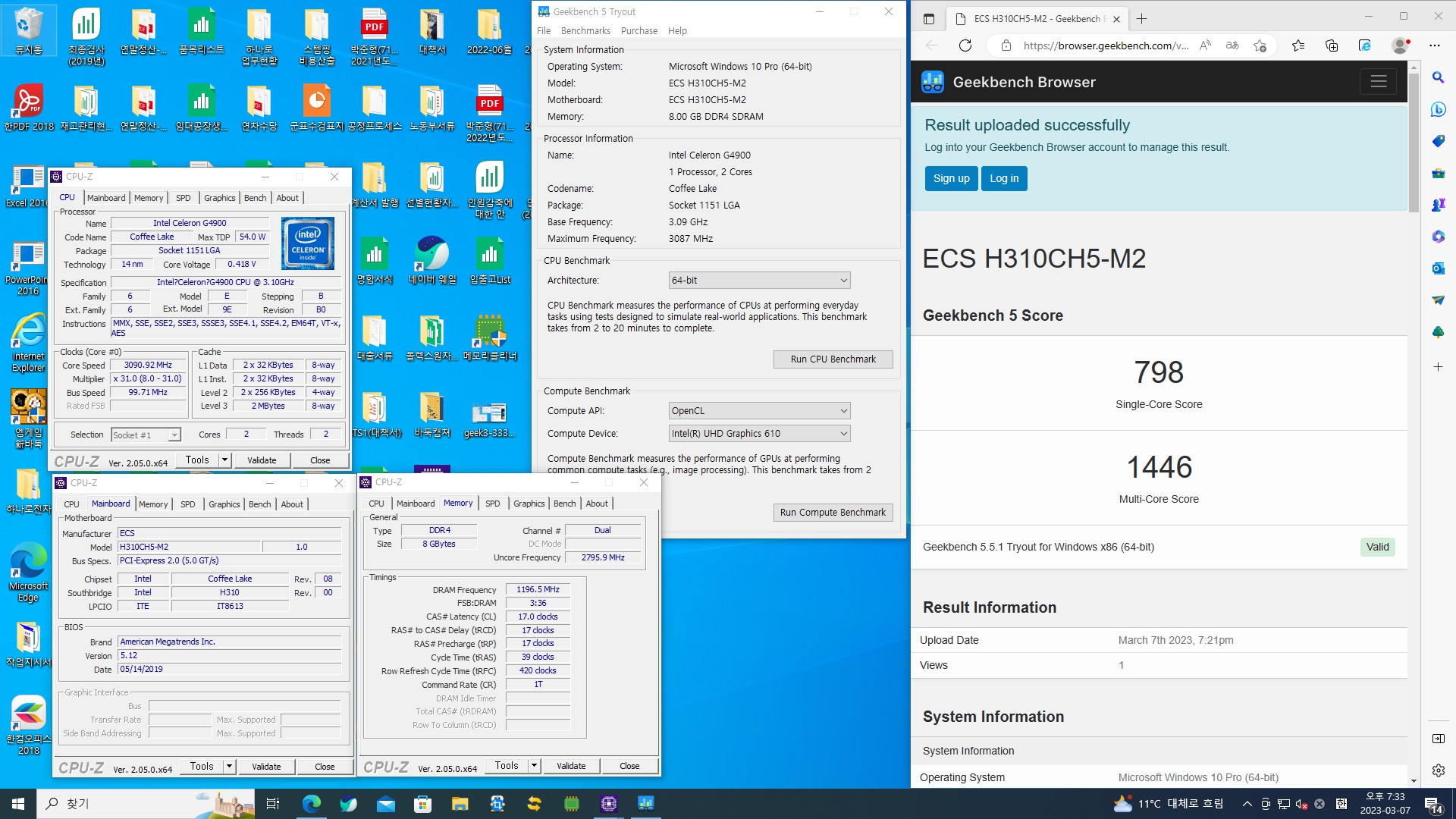
Task: Open geek3-333 desktop icon
Action: click(489, 419)
